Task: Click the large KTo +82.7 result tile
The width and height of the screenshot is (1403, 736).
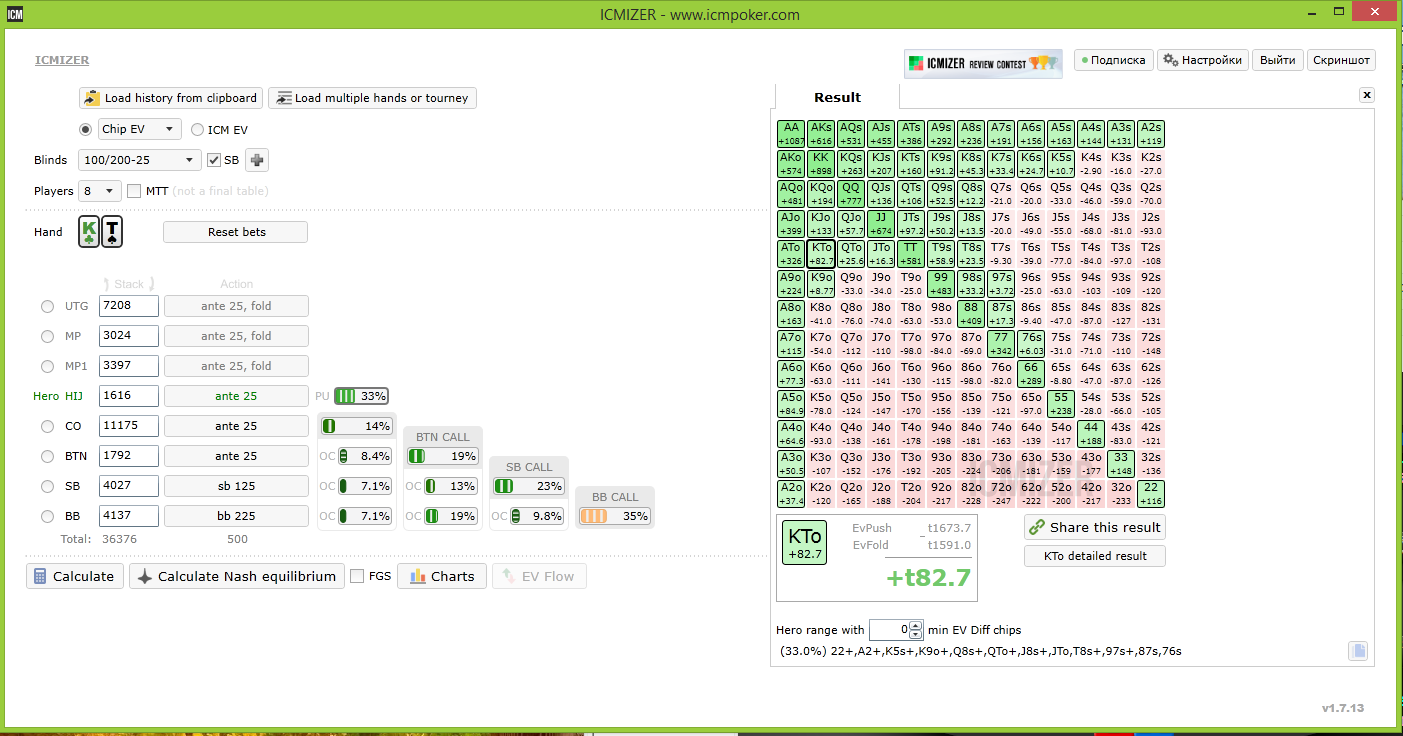Action: coord(805,544)
